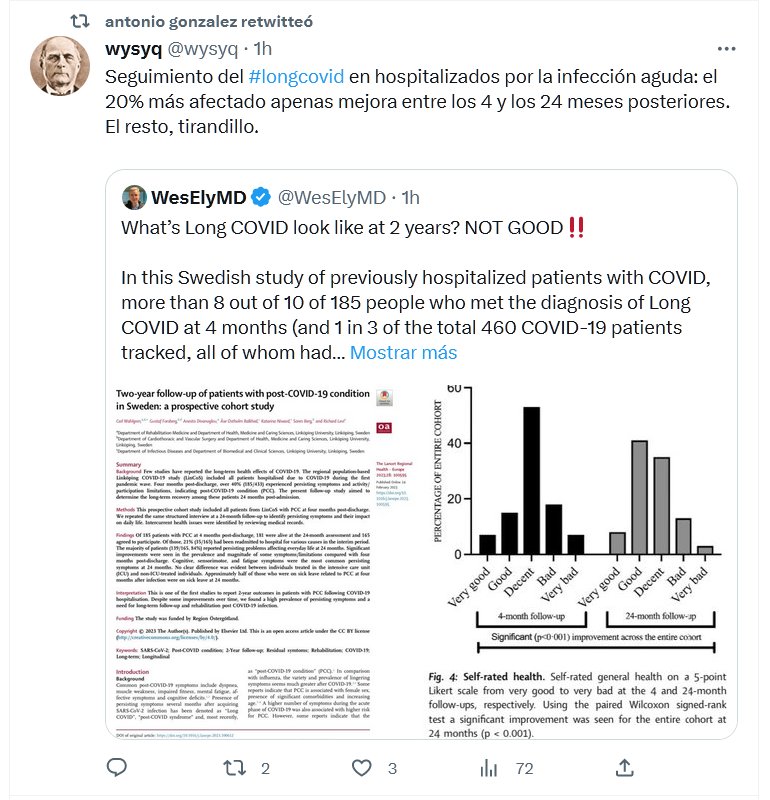Click the blue verified badge next to WesElyMD
Screen dimensions: 770x800
(258, 196)
